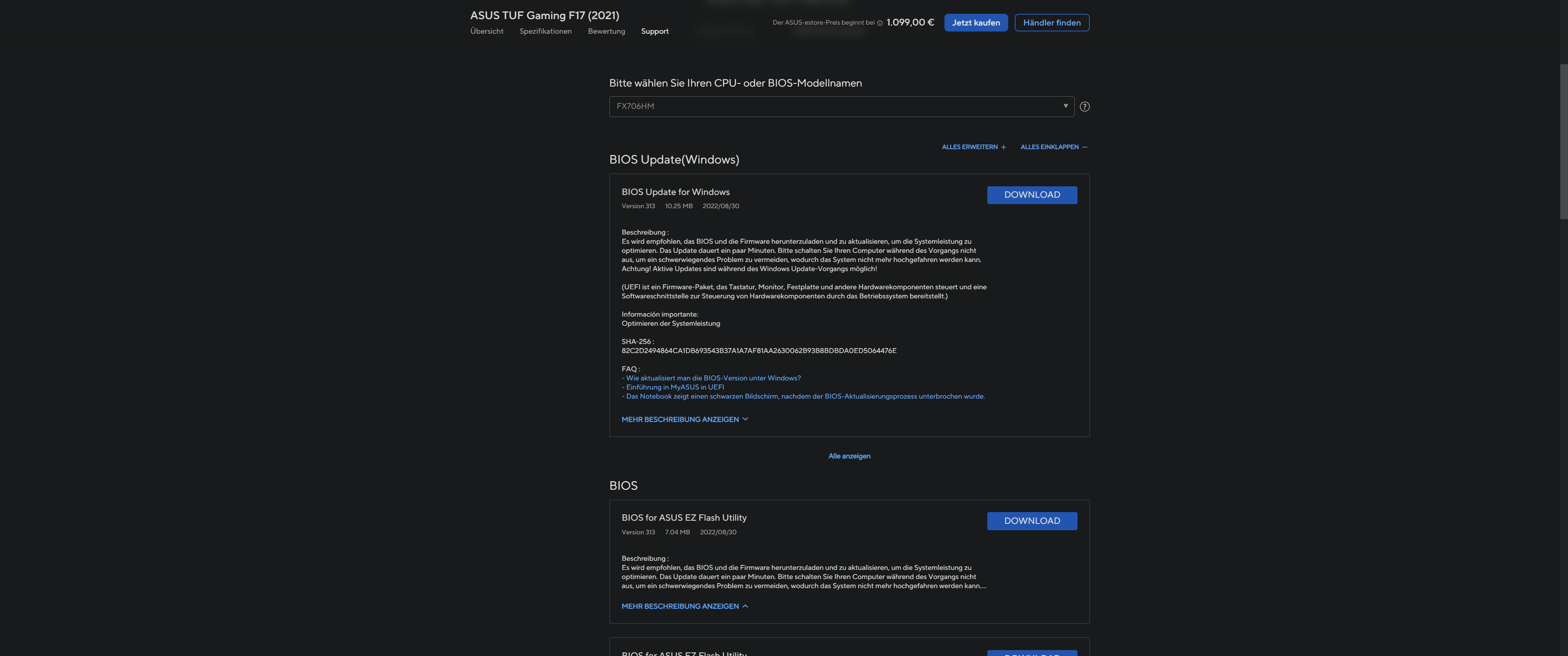Select the Support tab

pos(655,31)
